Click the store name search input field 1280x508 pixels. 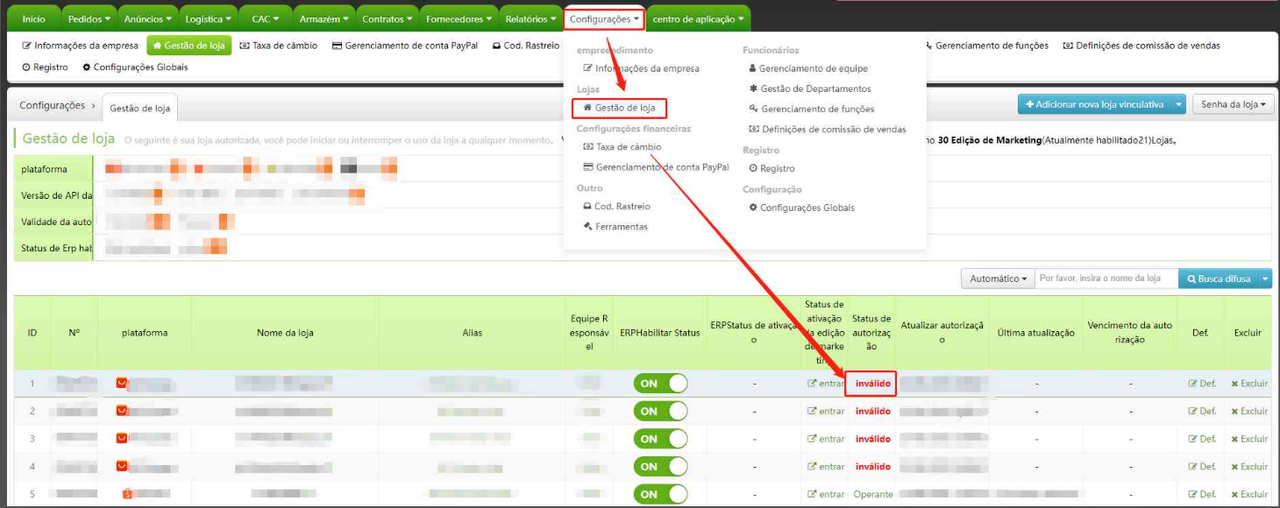[x=1106, y=279]
